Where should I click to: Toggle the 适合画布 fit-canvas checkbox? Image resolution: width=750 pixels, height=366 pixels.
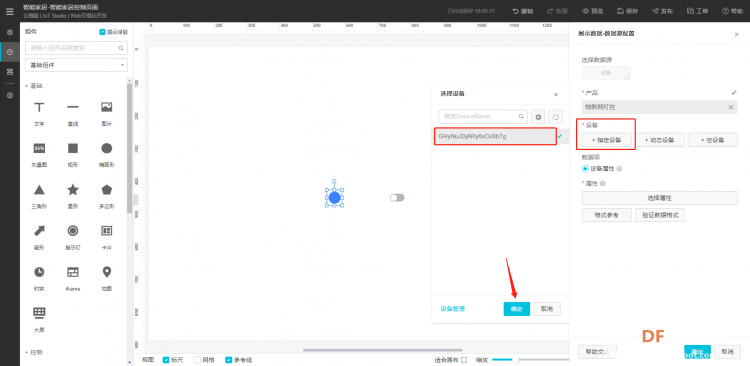tap(463, 360)
